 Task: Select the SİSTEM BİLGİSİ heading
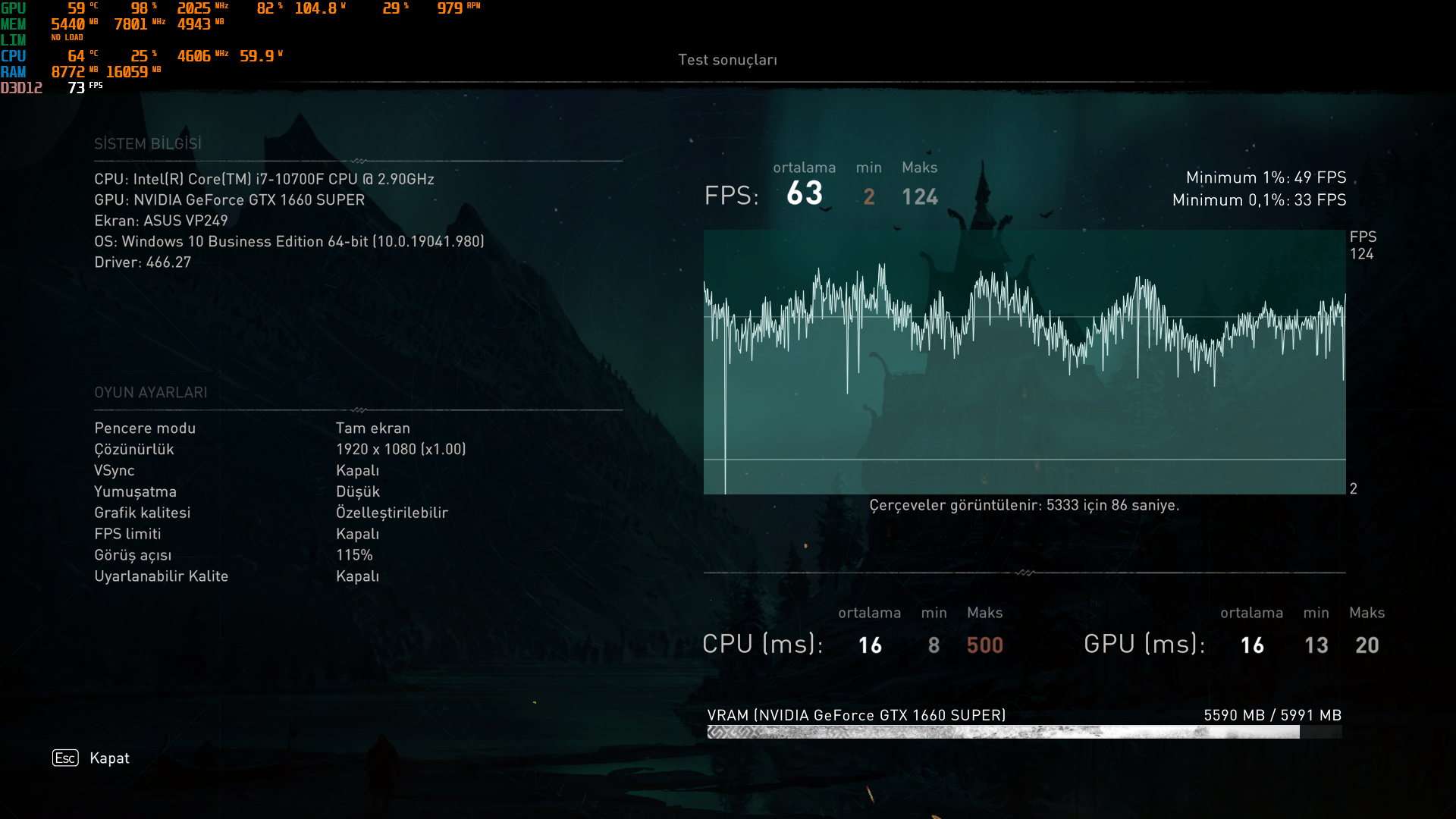(148, 144)
